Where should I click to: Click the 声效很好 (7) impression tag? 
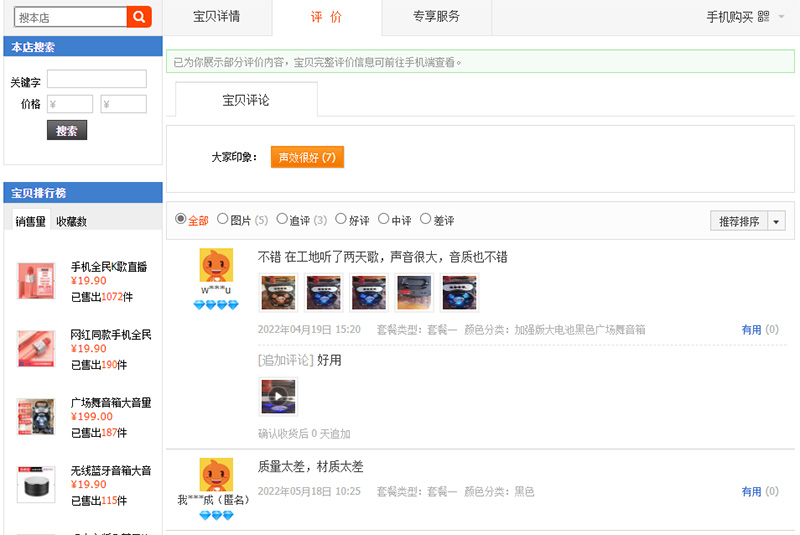pyautogui.click(x=307, y=157)
